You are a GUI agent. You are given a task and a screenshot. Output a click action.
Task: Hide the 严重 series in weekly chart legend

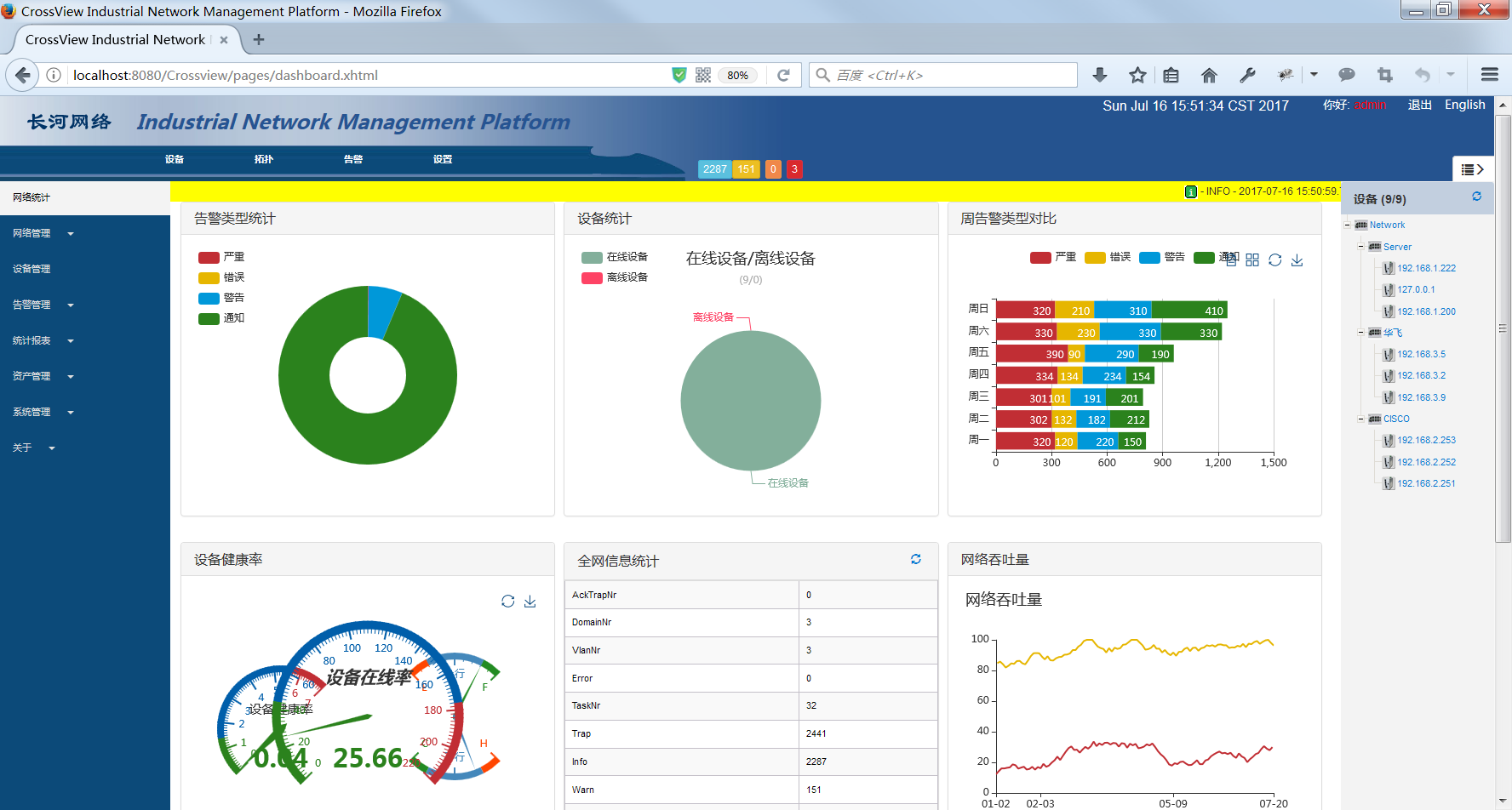pos(1054,257)
